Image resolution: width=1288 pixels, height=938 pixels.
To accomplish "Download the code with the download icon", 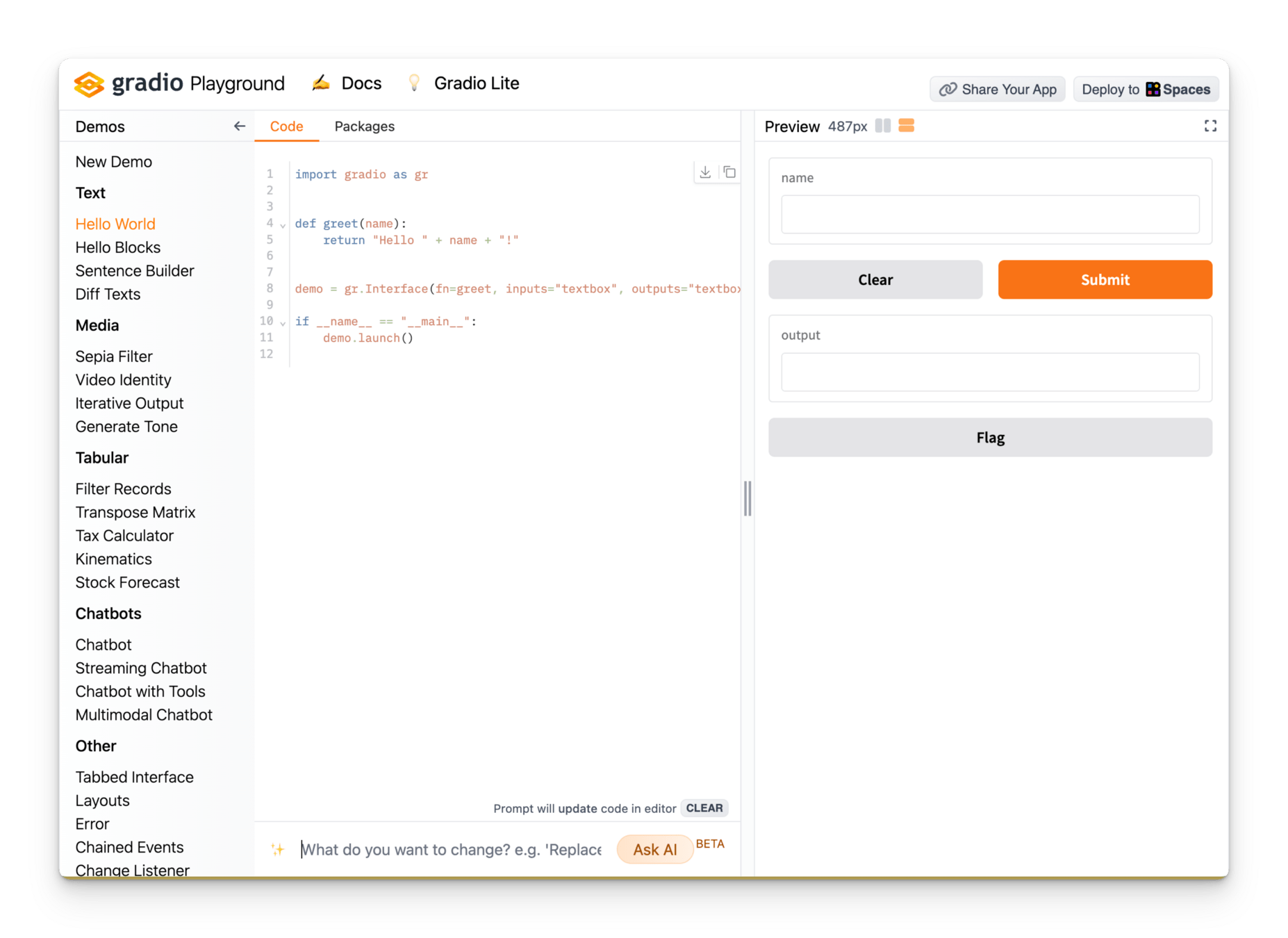I will point(705,172).
